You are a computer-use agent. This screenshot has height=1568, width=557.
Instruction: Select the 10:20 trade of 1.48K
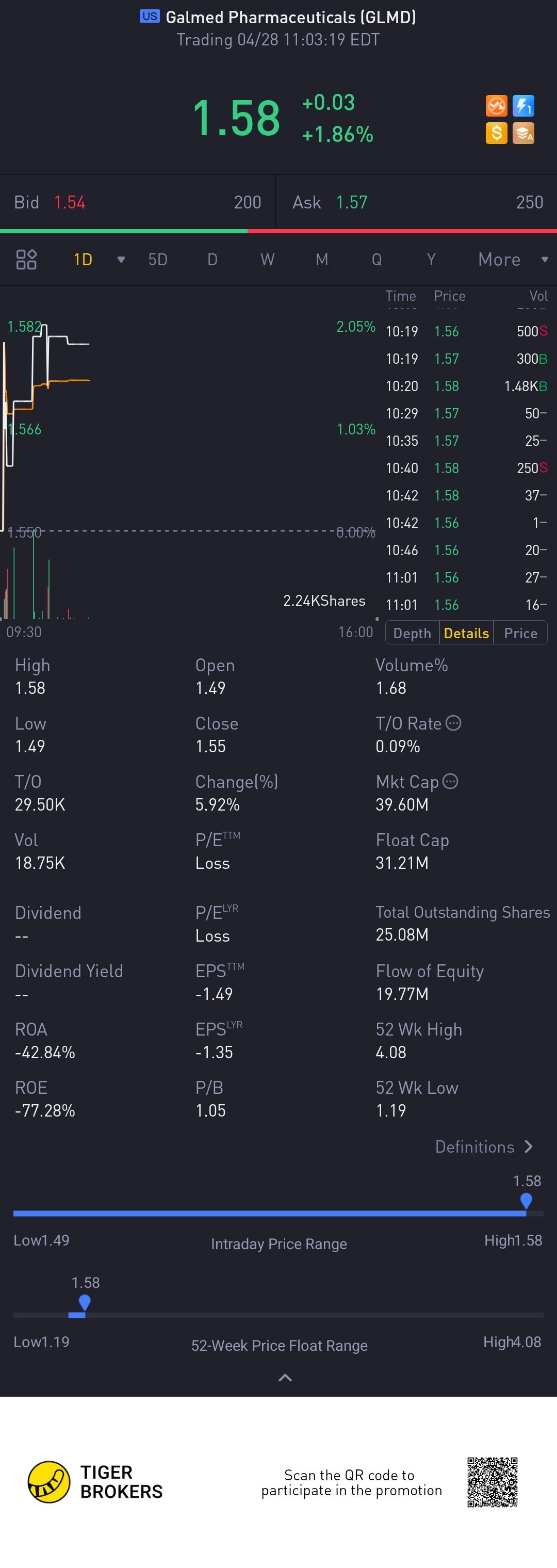pyautogui.click(x=466, y=386)
